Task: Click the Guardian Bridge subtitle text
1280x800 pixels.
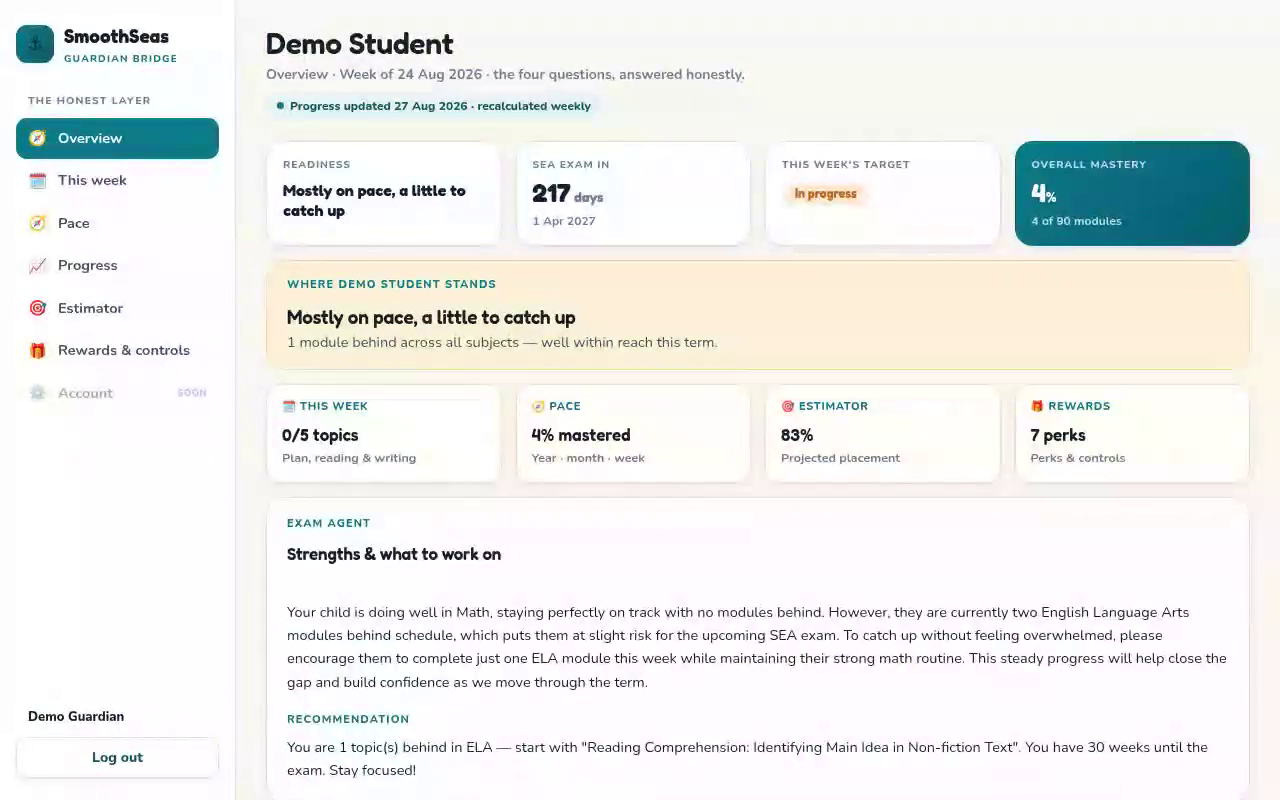Action: tap(120, 59)
